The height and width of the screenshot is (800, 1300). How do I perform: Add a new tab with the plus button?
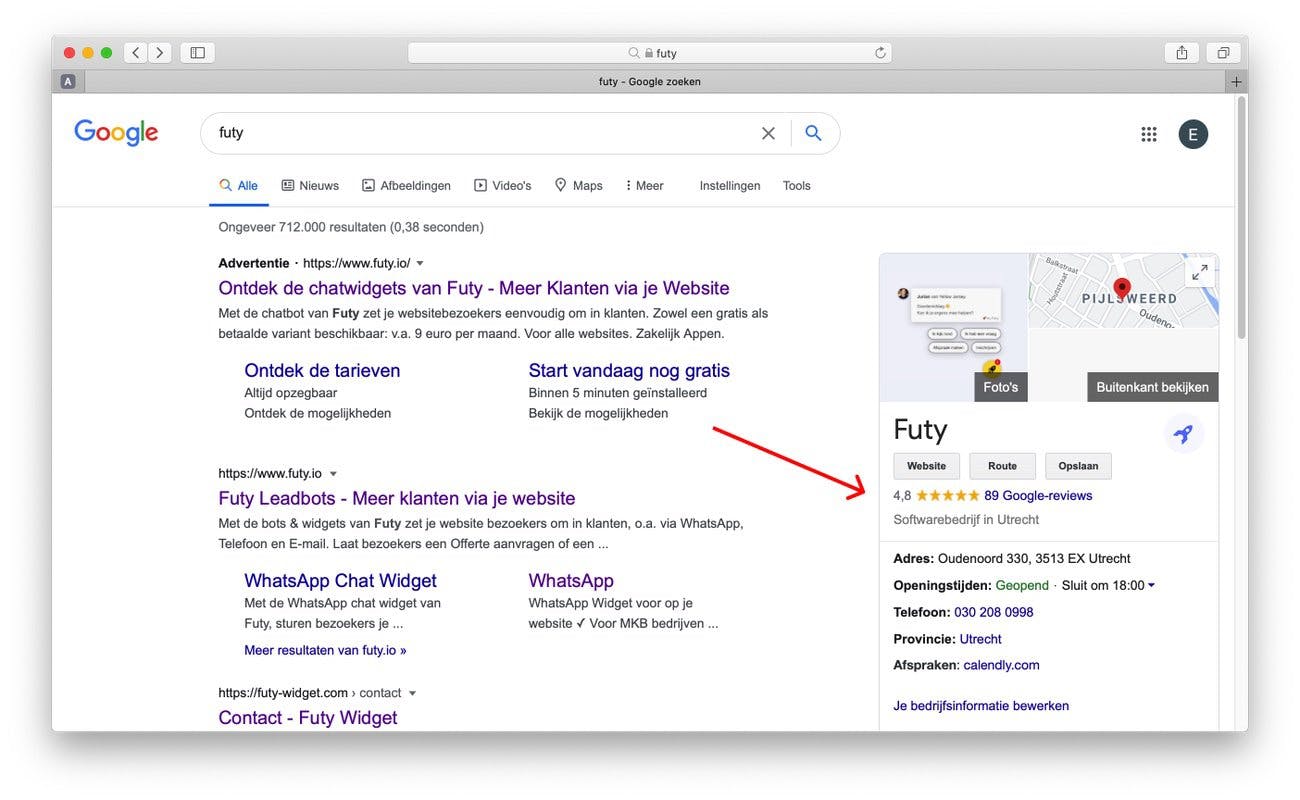1237,82
